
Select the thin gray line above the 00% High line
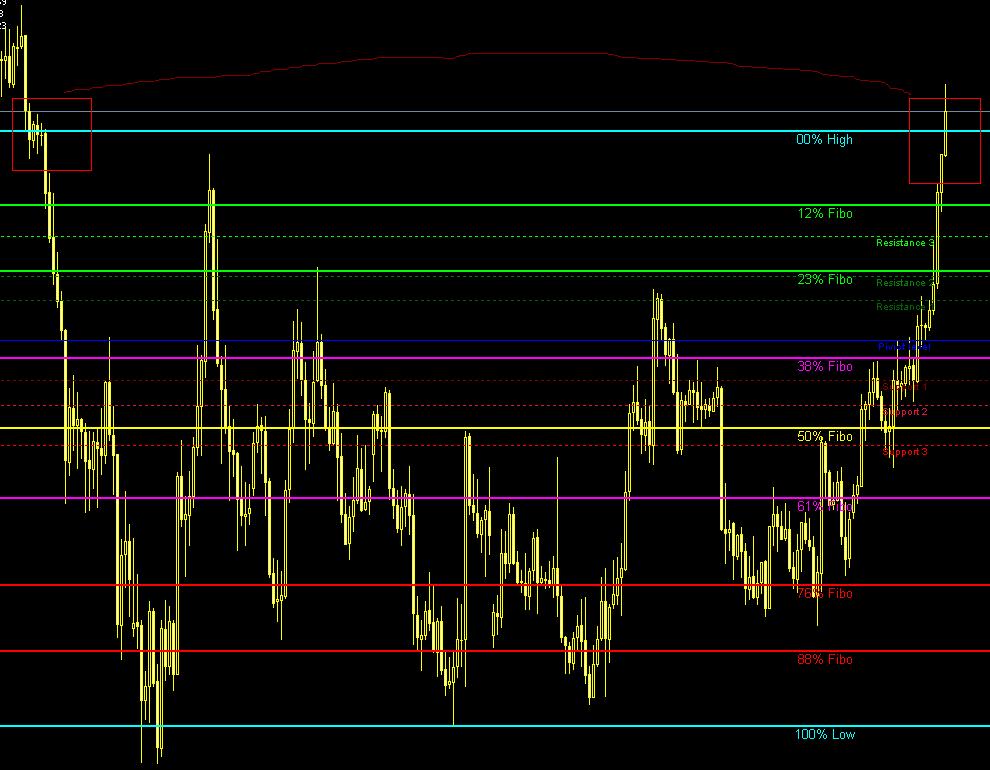point(500,112)
